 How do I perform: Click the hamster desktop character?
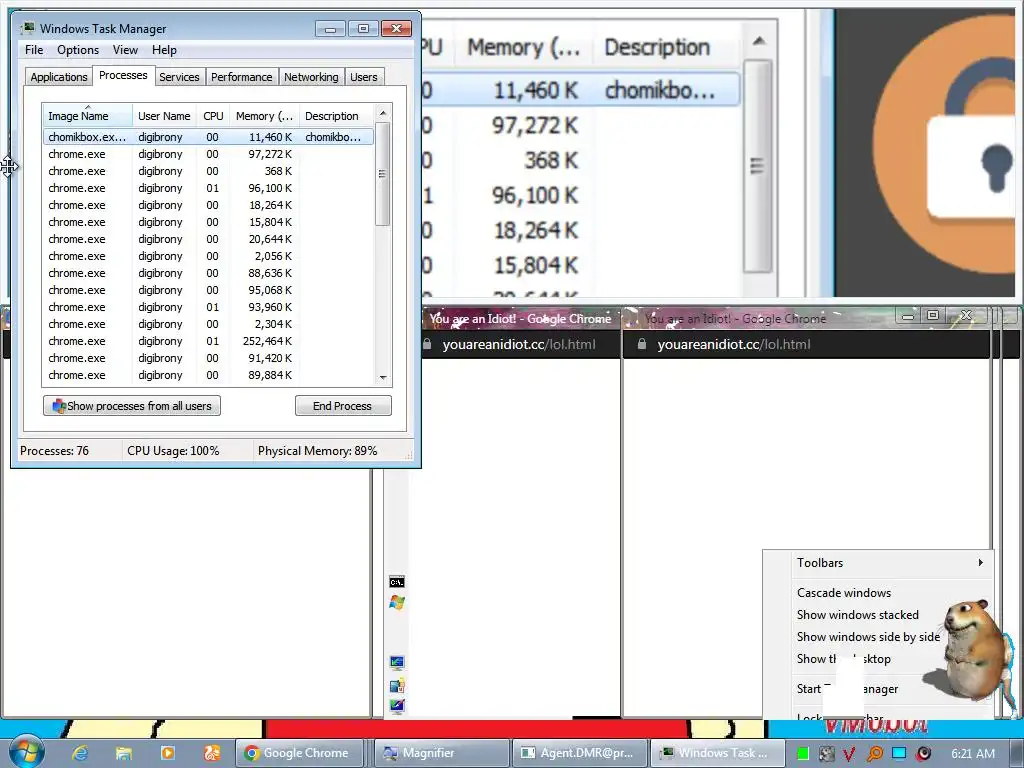tap(974, 648)
